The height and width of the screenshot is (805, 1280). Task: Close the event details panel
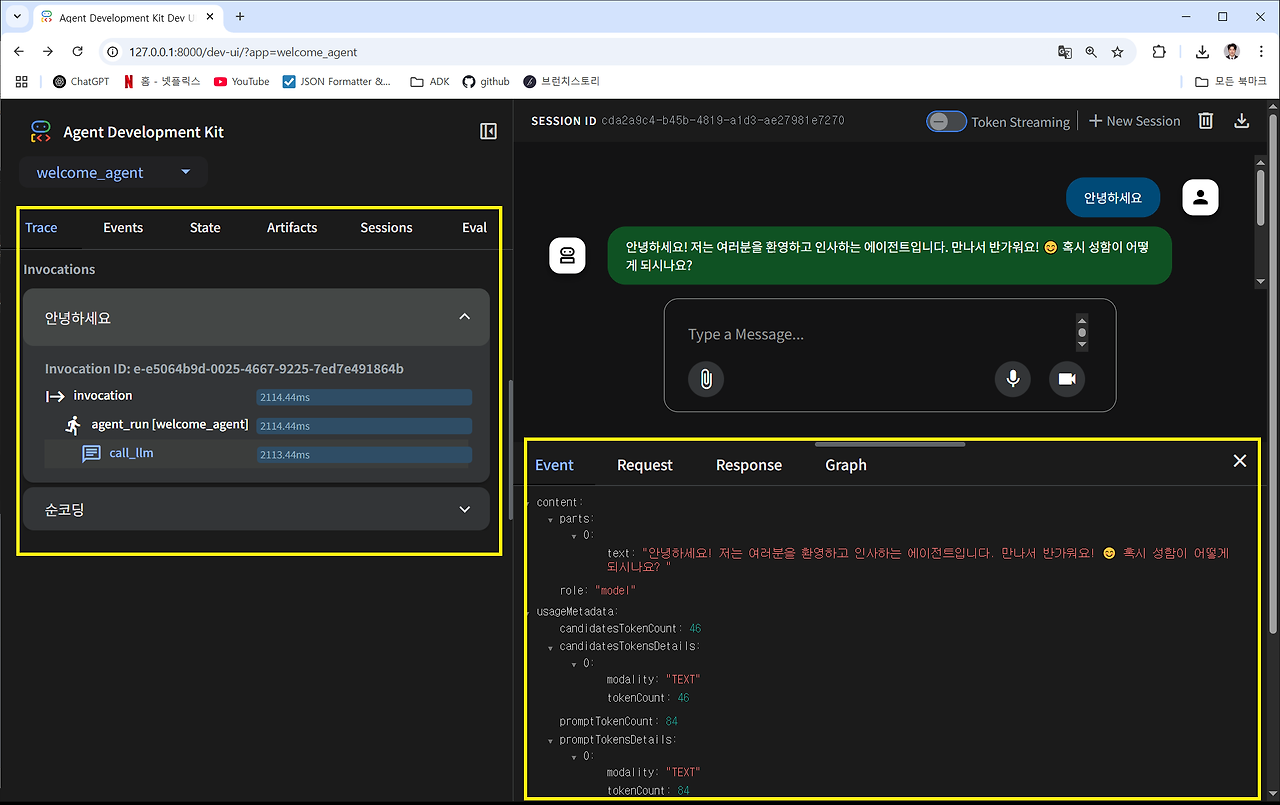(x=1240, y=461)
